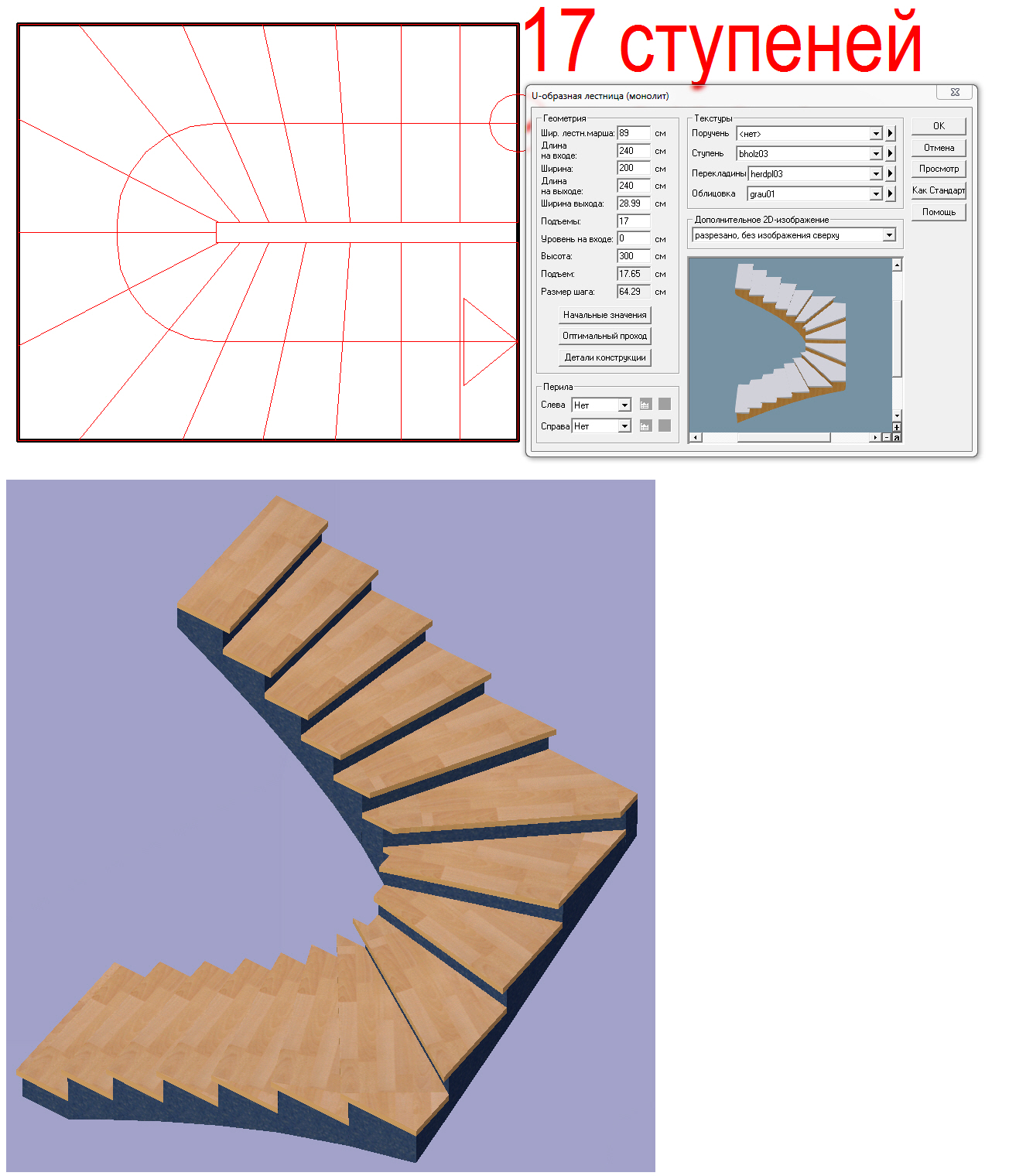Click the gray color swatch for Слева railing
The image size is (1009, 1176).
pos(665,404)
